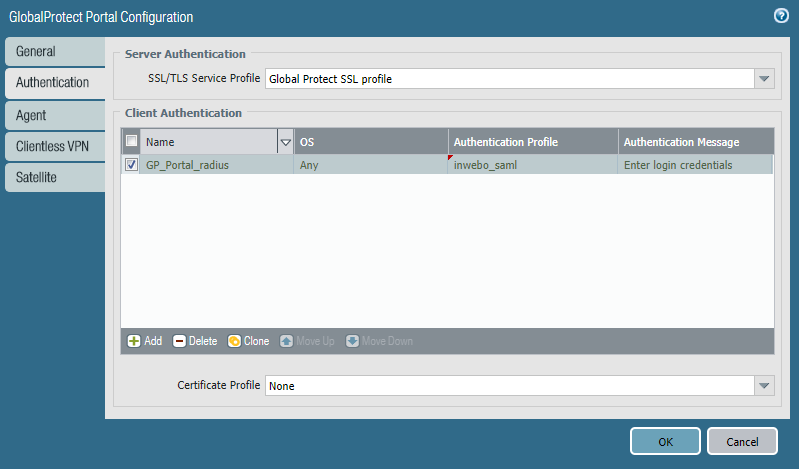The image size is (799, 469).
Task: Toggle the select-all checkbox in table header
Action: pos(131,142)
